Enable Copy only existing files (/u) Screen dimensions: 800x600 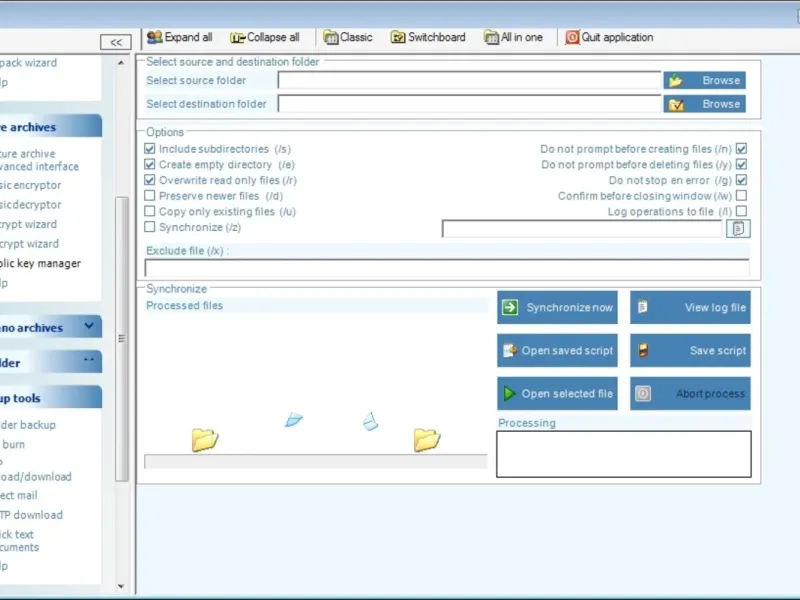(x=149, y=211)
